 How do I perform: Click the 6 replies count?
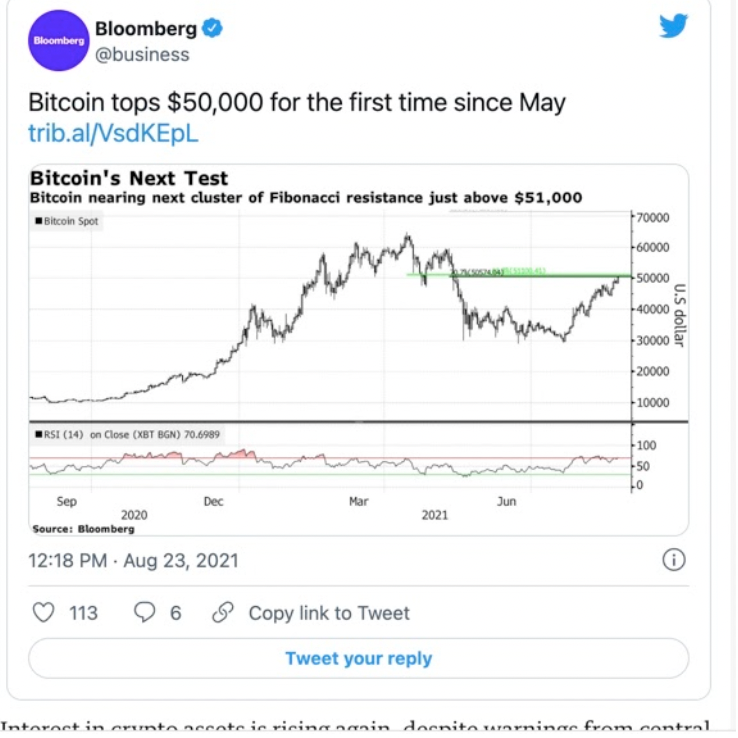pos(176,613)
